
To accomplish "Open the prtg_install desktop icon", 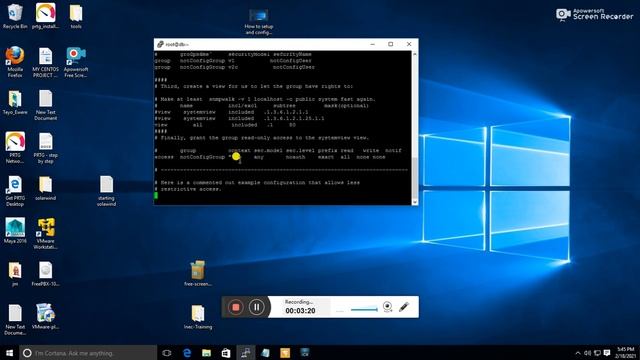I will (x=45, y=16).
